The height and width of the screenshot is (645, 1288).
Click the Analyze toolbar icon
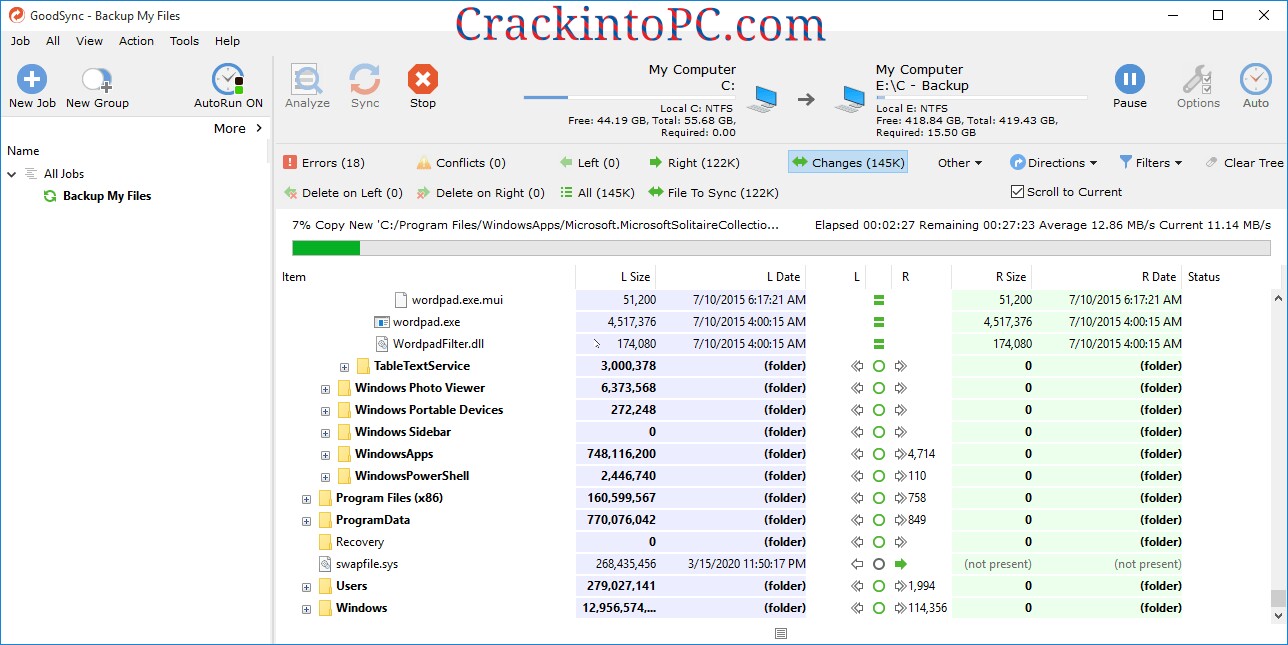pos(306,79)
